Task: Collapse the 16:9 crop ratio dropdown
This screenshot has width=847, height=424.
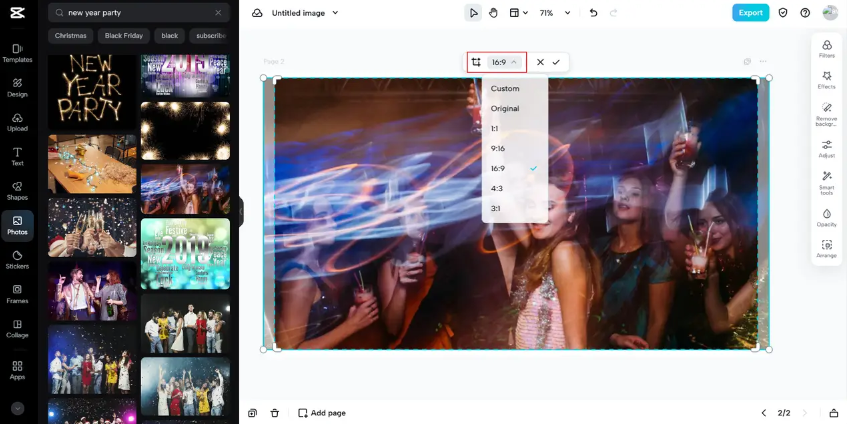Action: (504, 62)
